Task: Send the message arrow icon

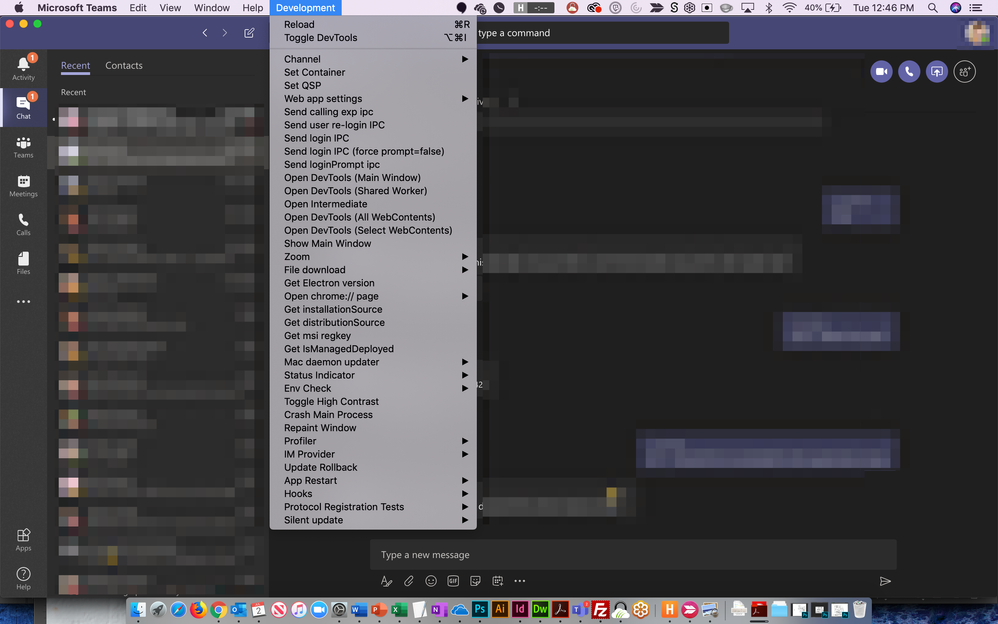Action: 885,581
